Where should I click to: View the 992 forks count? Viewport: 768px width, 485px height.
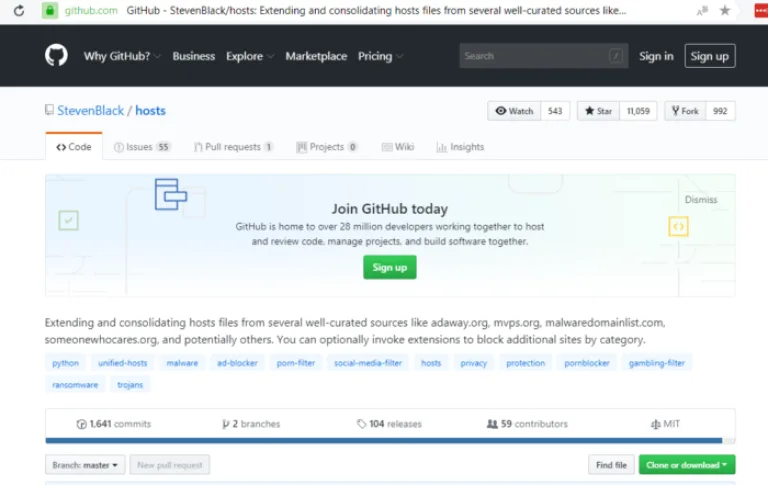(720, 111)
